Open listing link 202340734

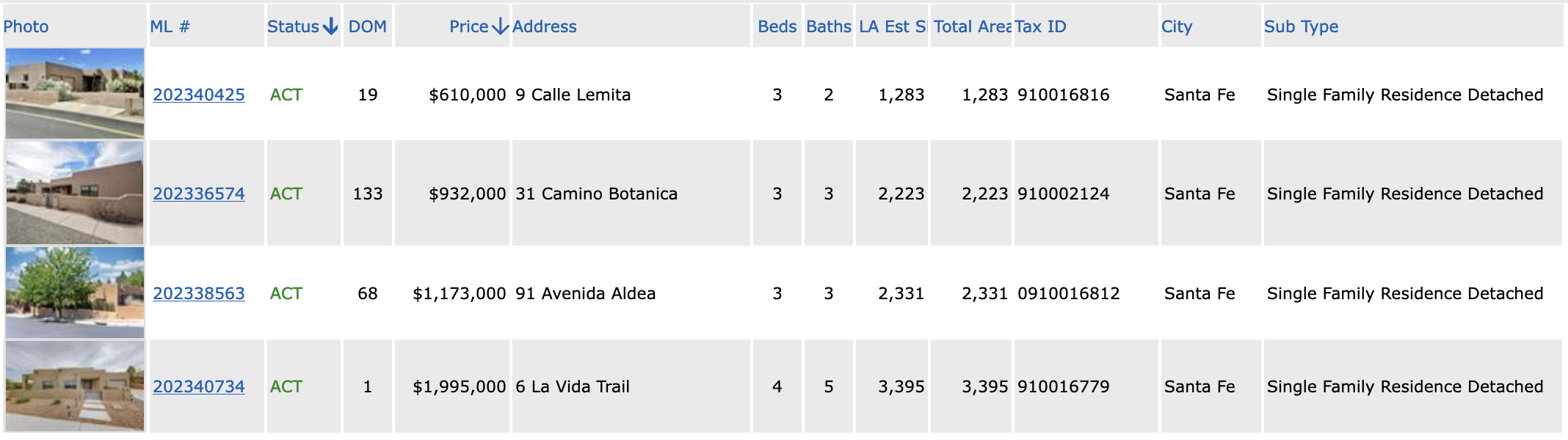pos(199,386)
